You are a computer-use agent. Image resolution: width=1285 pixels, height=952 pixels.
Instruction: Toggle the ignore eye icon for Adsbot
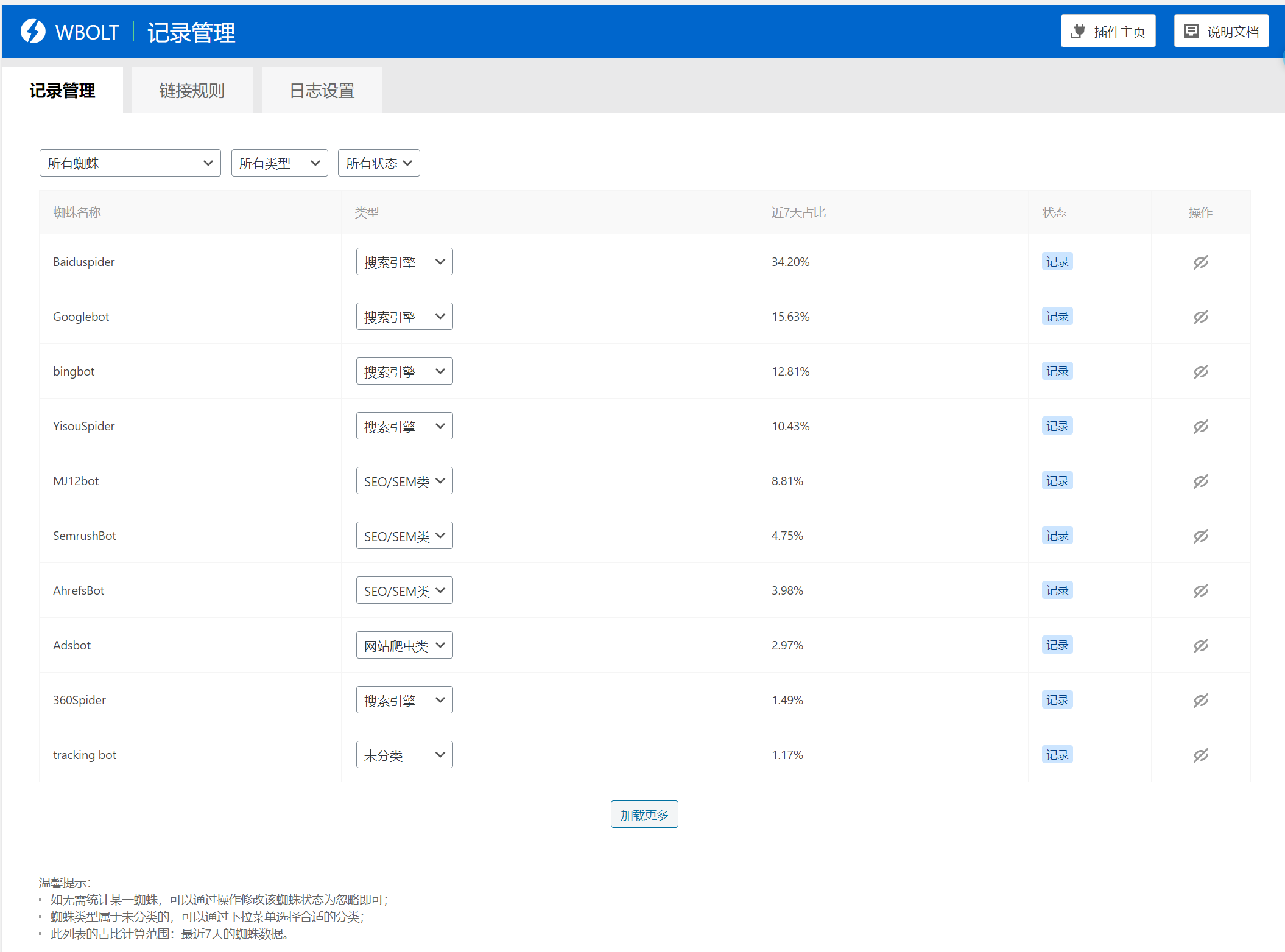1200,646
